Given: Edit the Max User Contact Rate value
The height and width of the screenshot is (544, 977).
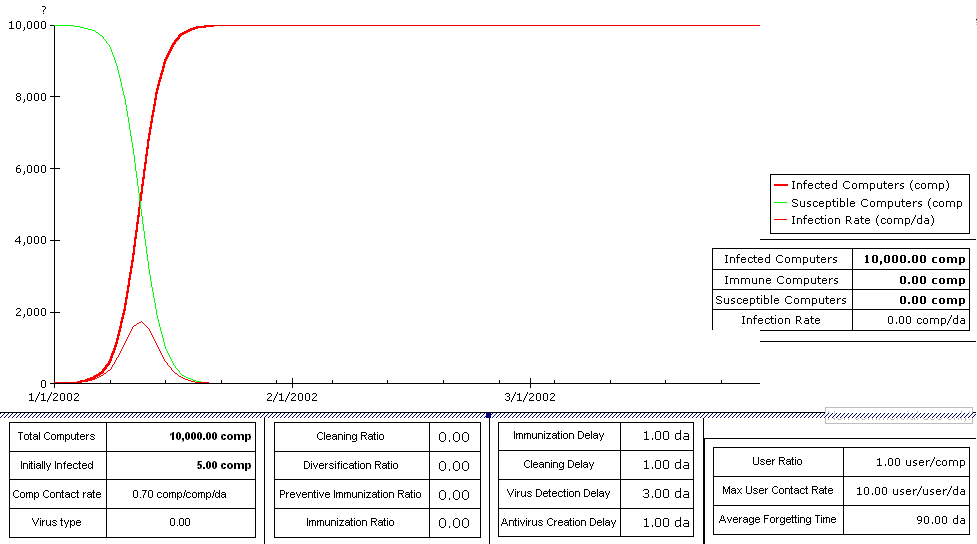Looking at the screenshot, I should (907, 490).
